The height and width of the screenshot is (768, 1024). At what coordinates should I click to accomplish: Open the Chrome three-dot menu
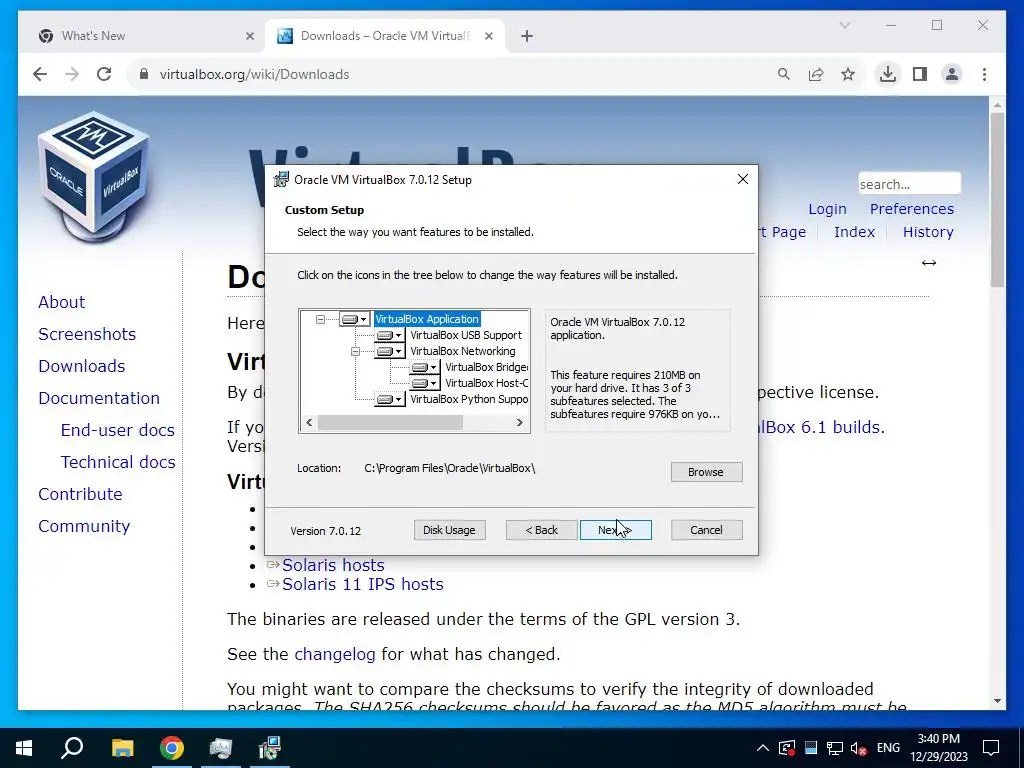coord(984,74)
